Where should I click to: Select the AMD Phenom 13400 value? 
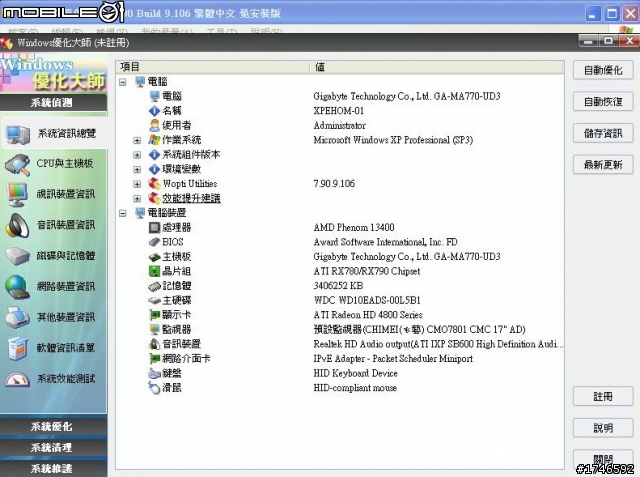pos(354,227)
